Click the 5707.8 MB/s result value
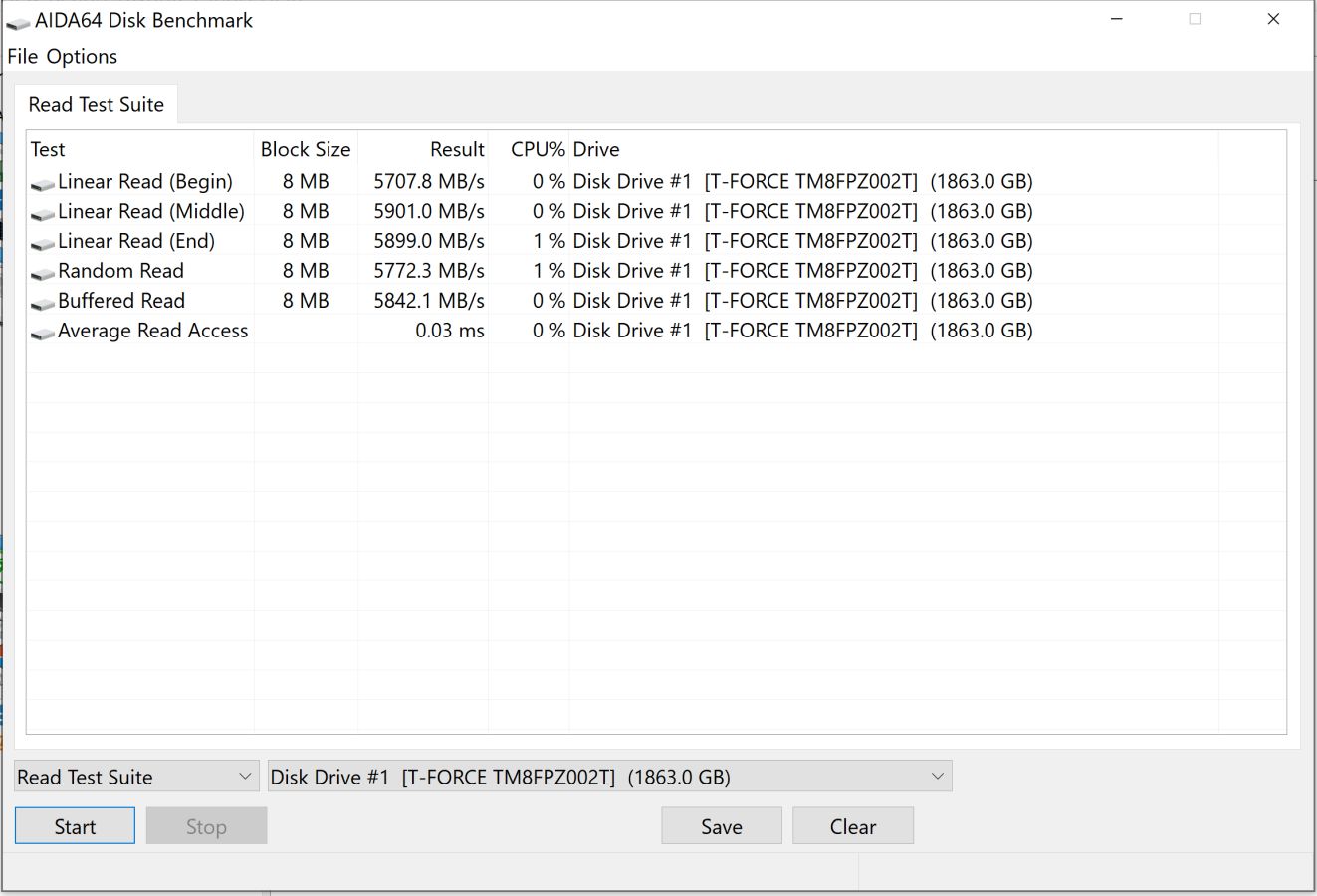Image resolution: width=1317 pixels, height=896 pixels. (429, 181)
